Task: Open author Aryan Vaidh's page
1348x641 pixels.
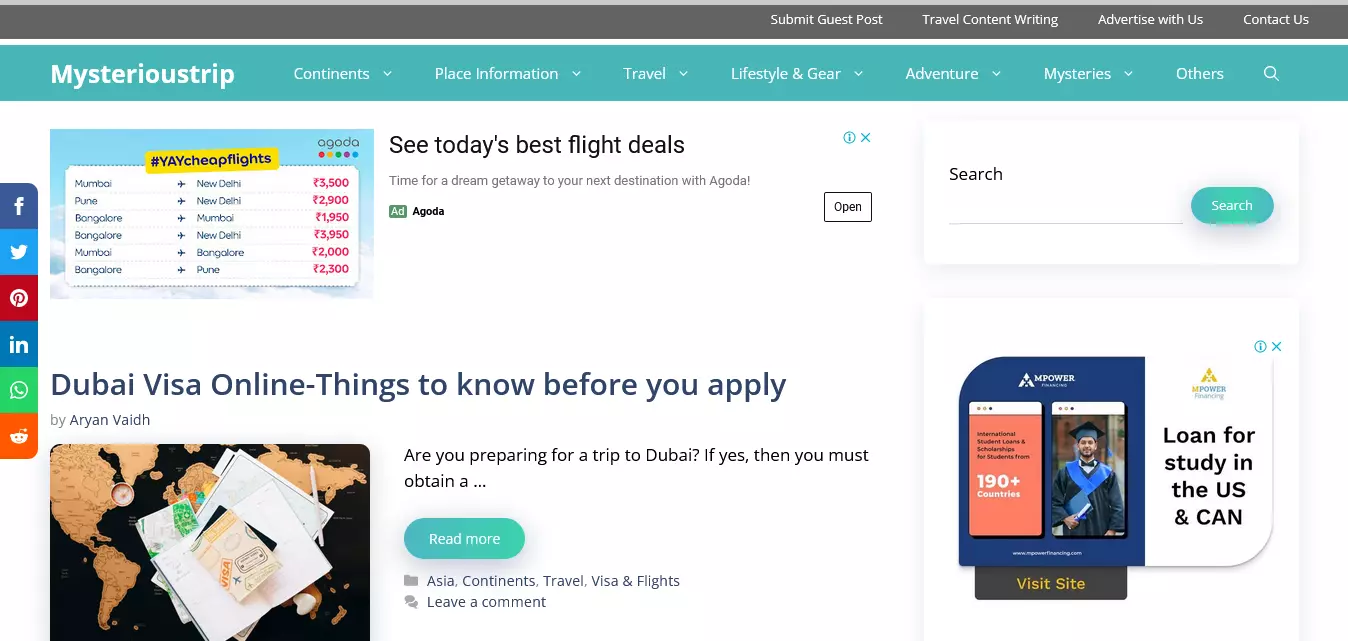Action: [110, 419]
